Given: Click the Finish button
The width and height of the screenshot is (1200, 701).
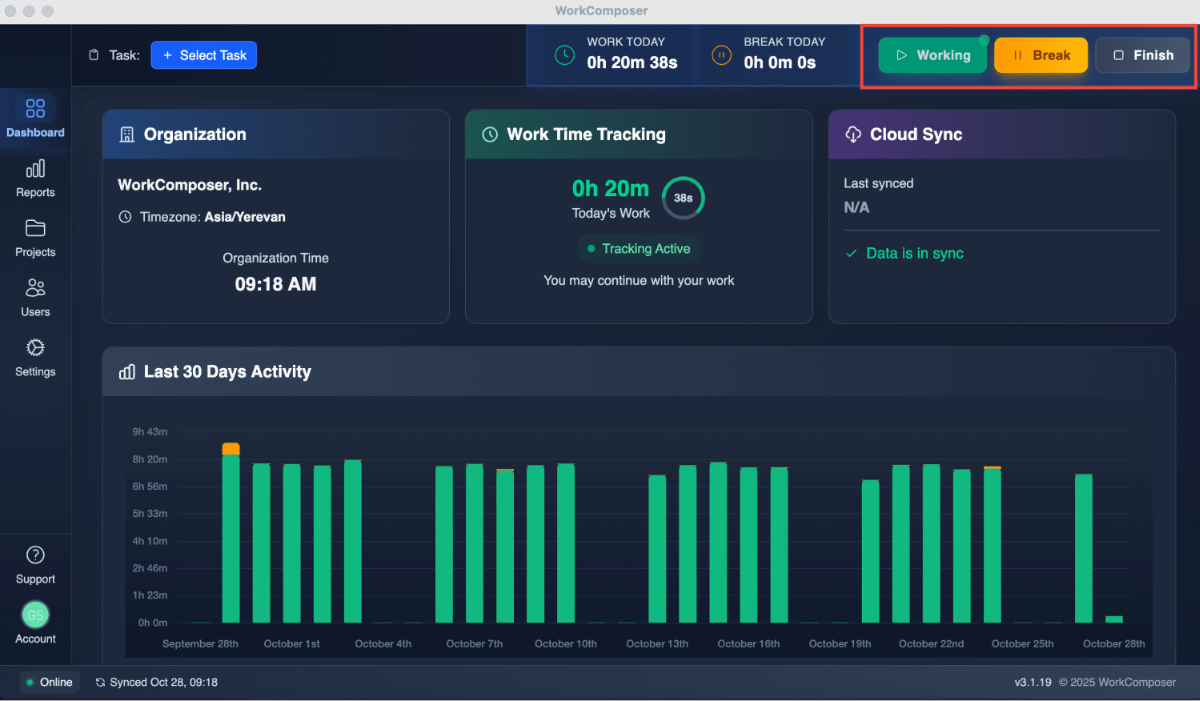Looking at the screenshot, I should click(x=1142, y=55).
